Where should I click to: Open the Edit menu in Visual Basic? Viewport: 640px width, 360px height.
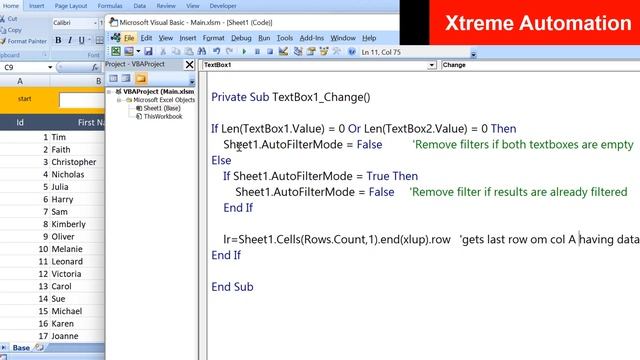[x=146, y=38]
